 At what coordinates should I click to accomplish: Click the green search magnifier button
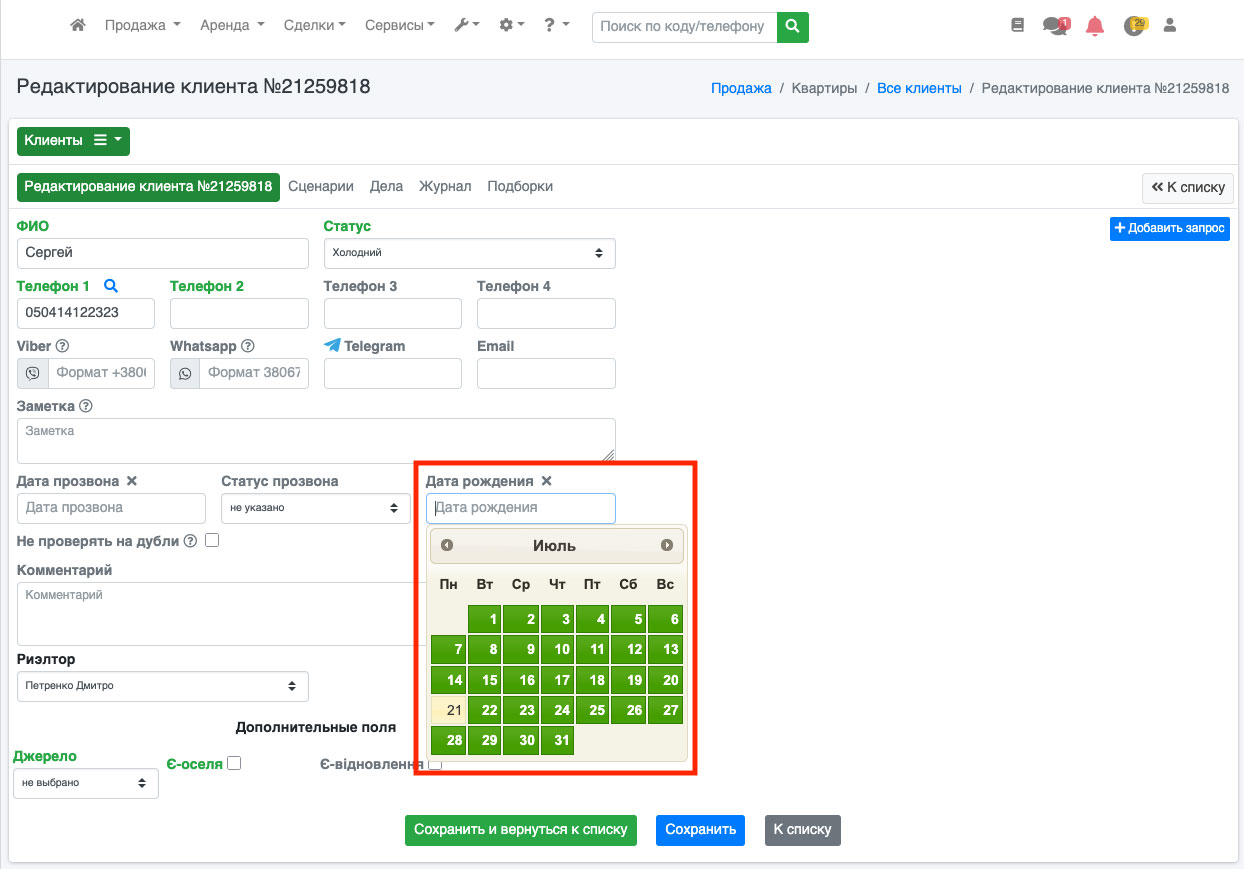[793, 27]
